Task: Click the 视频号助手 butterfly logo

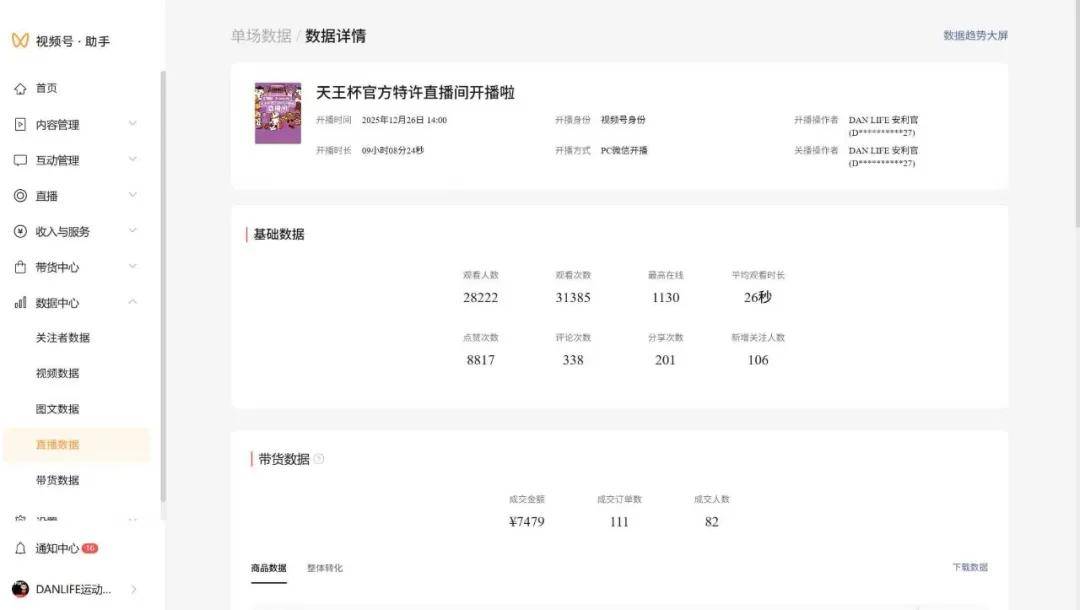Action: pos(20,41)
